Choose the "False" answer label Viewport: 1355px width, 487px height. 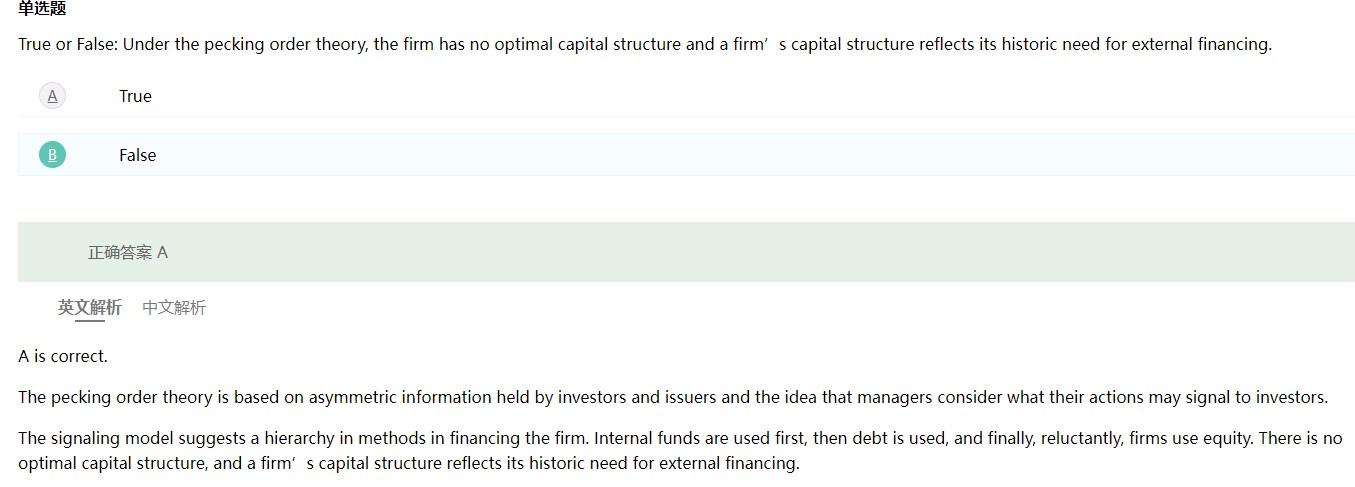[x=138, y=155]
